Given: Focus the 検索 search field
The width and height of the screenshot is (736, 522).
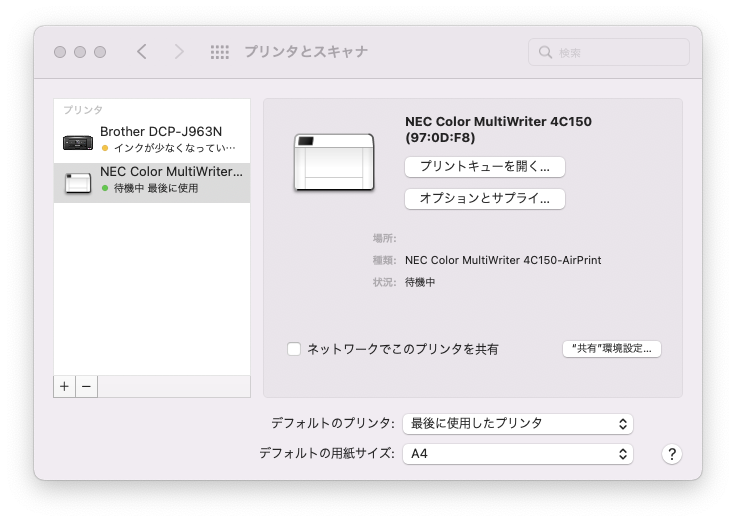Looking at the screenshot, I should (609, 52).
